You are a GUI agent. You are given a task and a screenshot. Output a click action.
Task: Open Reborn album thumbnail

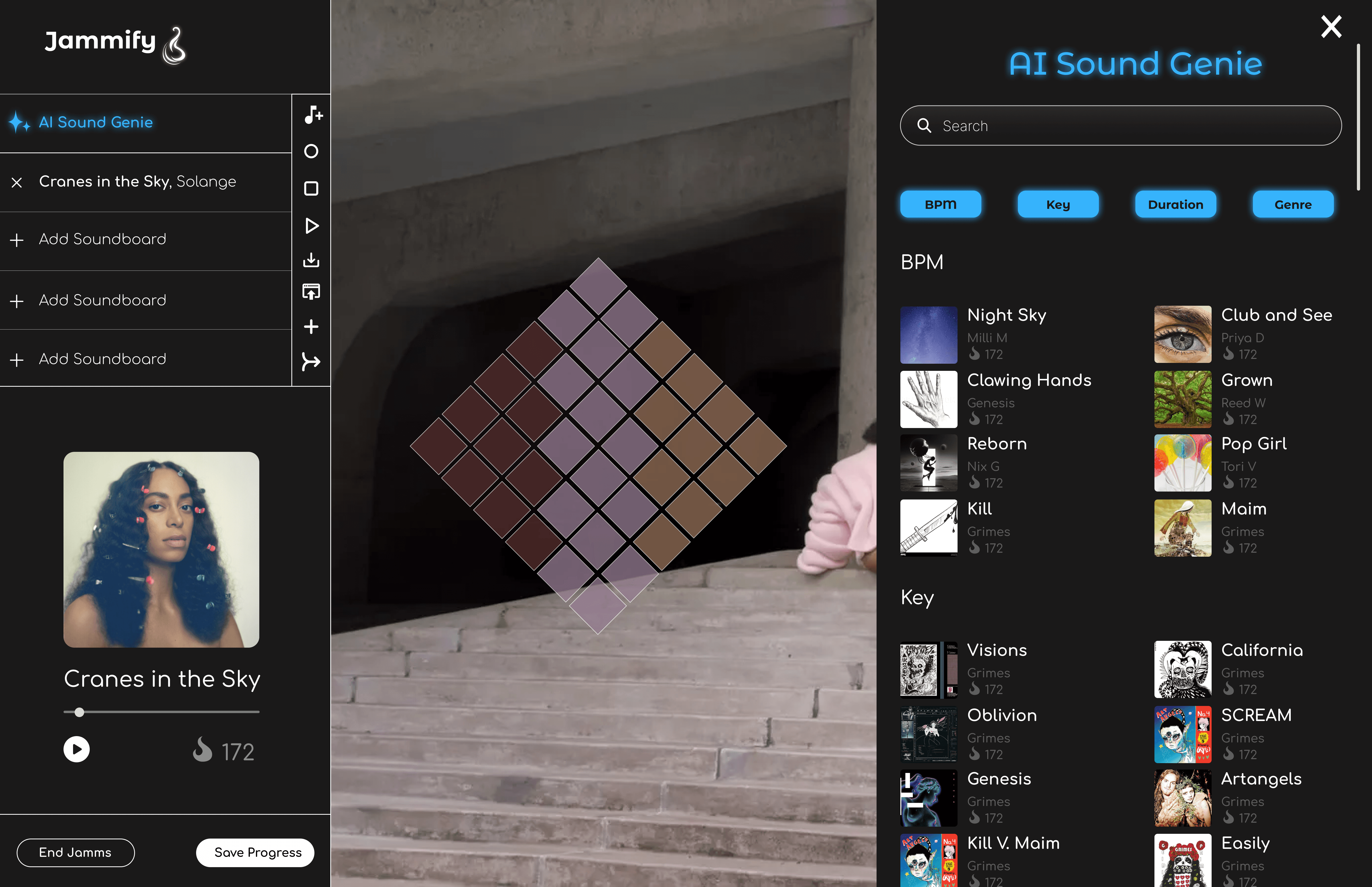click(929, 463)
